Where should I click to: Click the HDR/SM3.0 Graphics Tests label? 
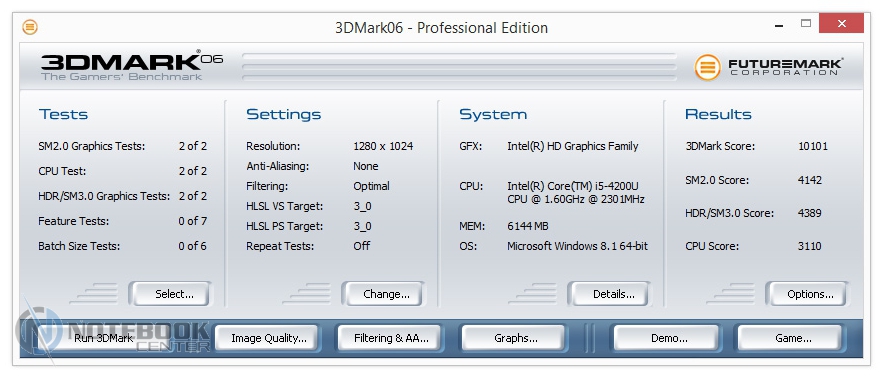tap(104, 196)
